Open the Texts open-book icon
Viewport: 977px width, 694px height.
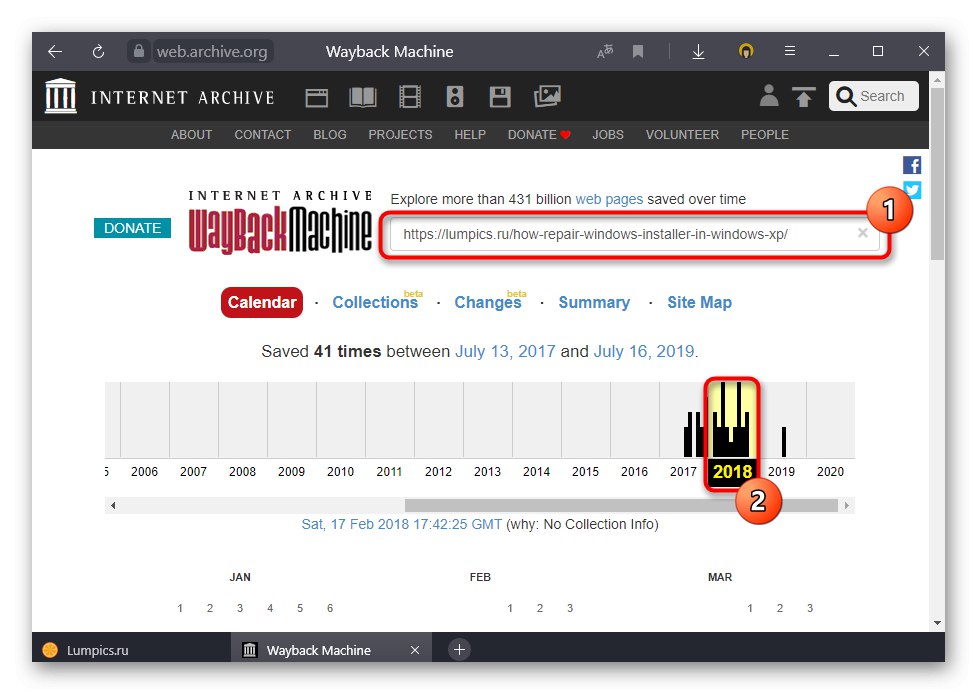pyautogui.click(x=363, y=97)
